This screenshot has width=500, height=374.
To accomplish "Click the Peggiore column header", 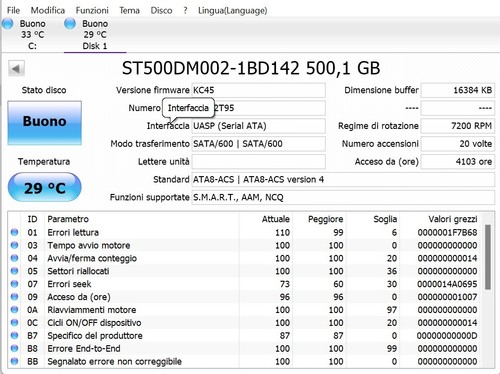I will coord(325,219).
